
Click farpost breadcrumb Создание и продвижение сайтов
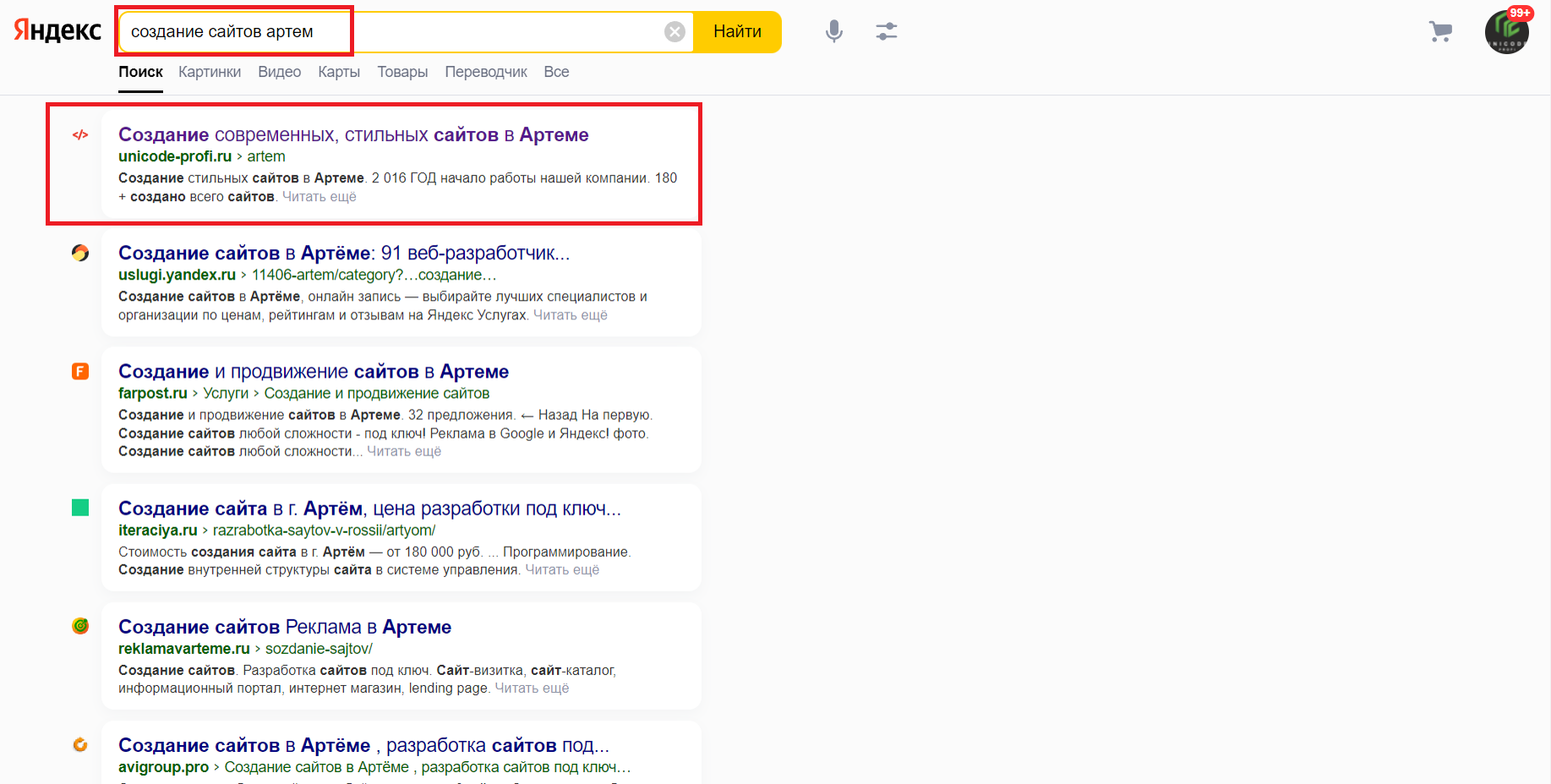377,393
